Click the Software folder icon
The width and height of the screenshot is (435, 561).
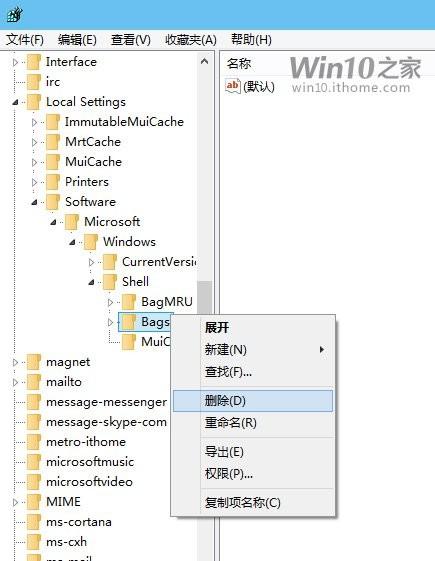[x=53, y=202]
